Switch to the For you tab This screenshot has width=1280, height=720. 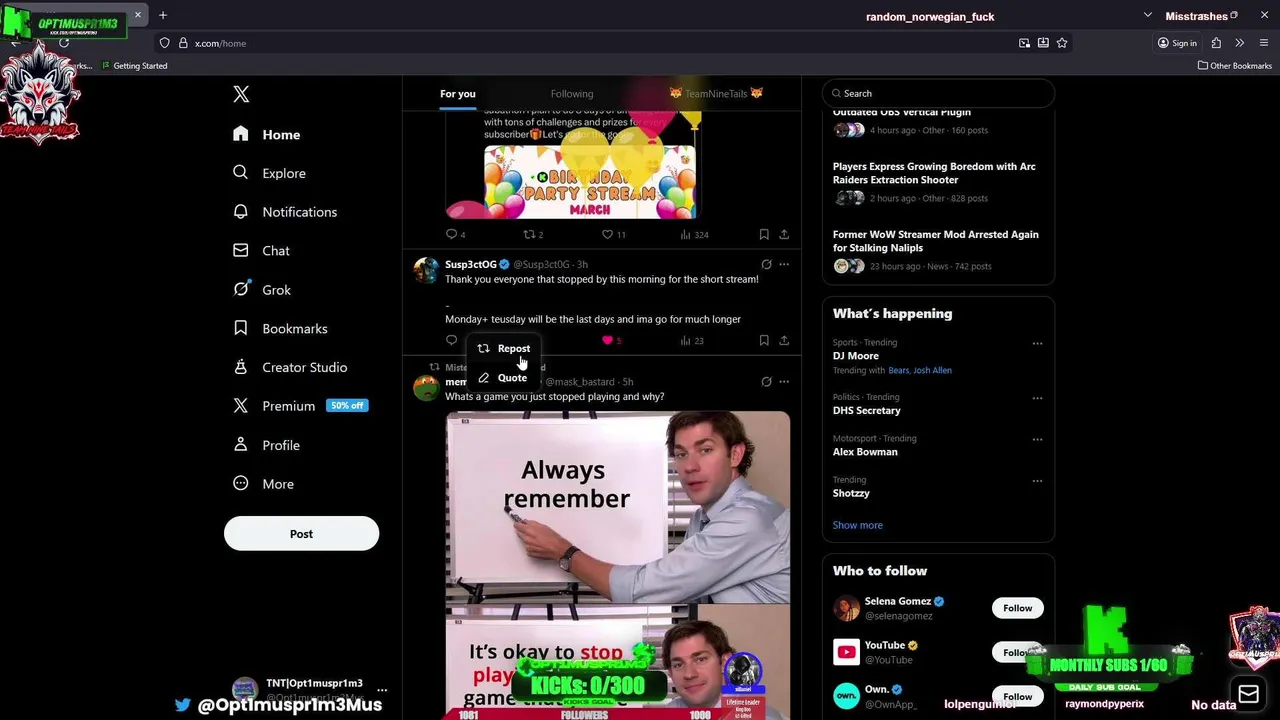click(458, 94)
